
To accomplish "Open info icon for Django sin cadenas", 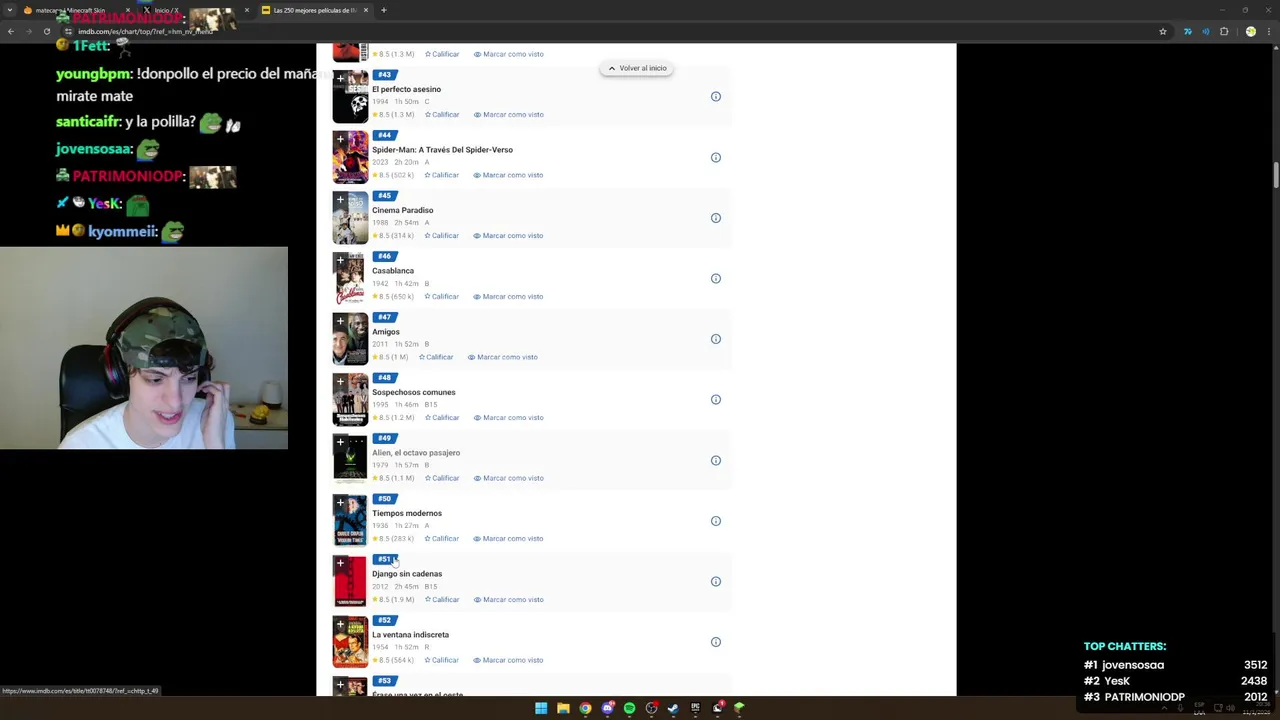I will click(715, 582).
